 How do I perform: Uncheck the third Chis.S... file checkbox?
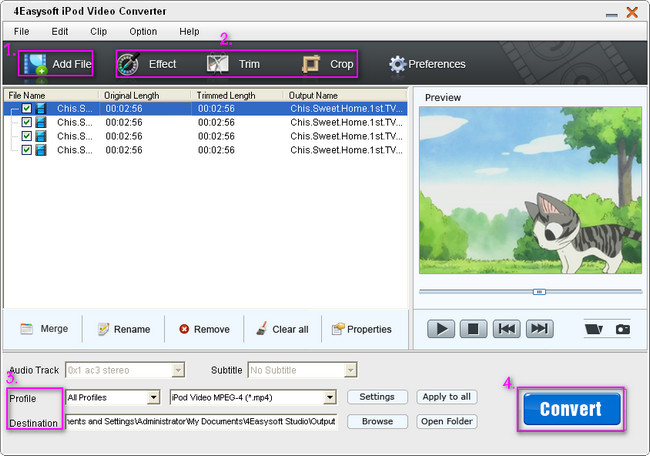click(27, 136)
